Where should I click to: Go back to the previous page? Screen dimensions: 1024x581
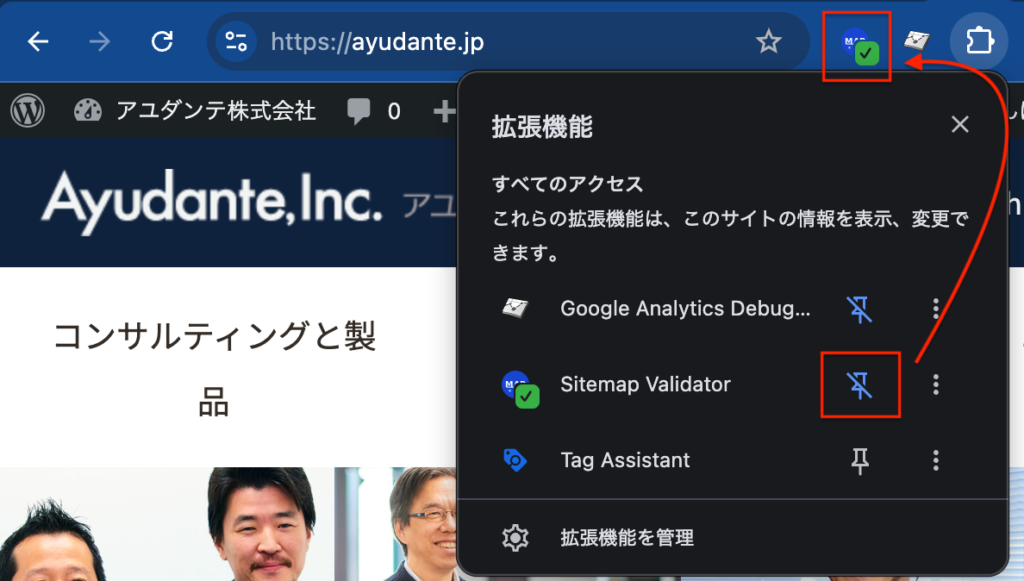tap(38, 42)
